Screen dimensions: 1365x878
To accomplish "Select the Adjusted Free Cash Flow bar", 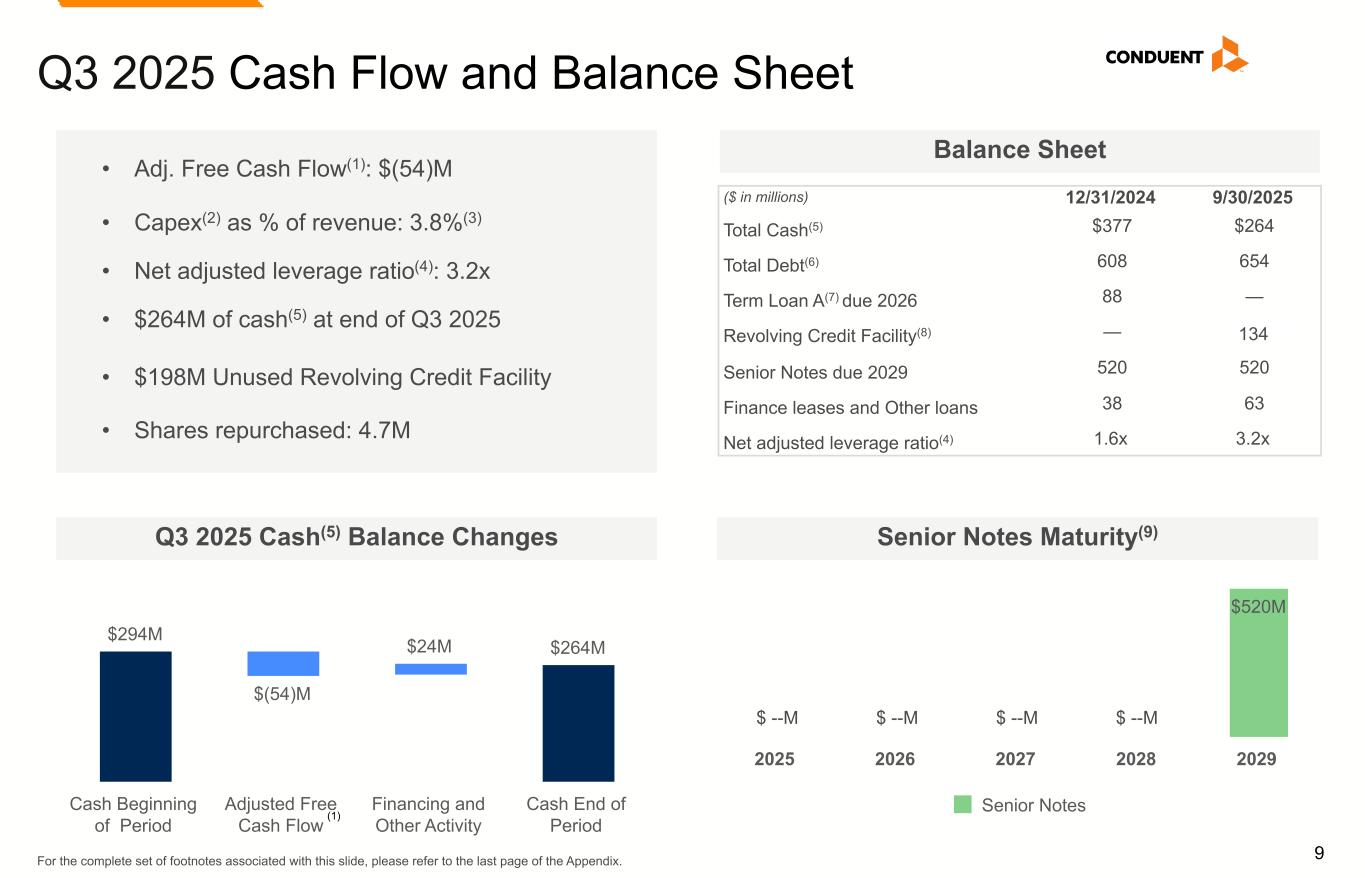I will pyautogui.click(x=283, y=663).
